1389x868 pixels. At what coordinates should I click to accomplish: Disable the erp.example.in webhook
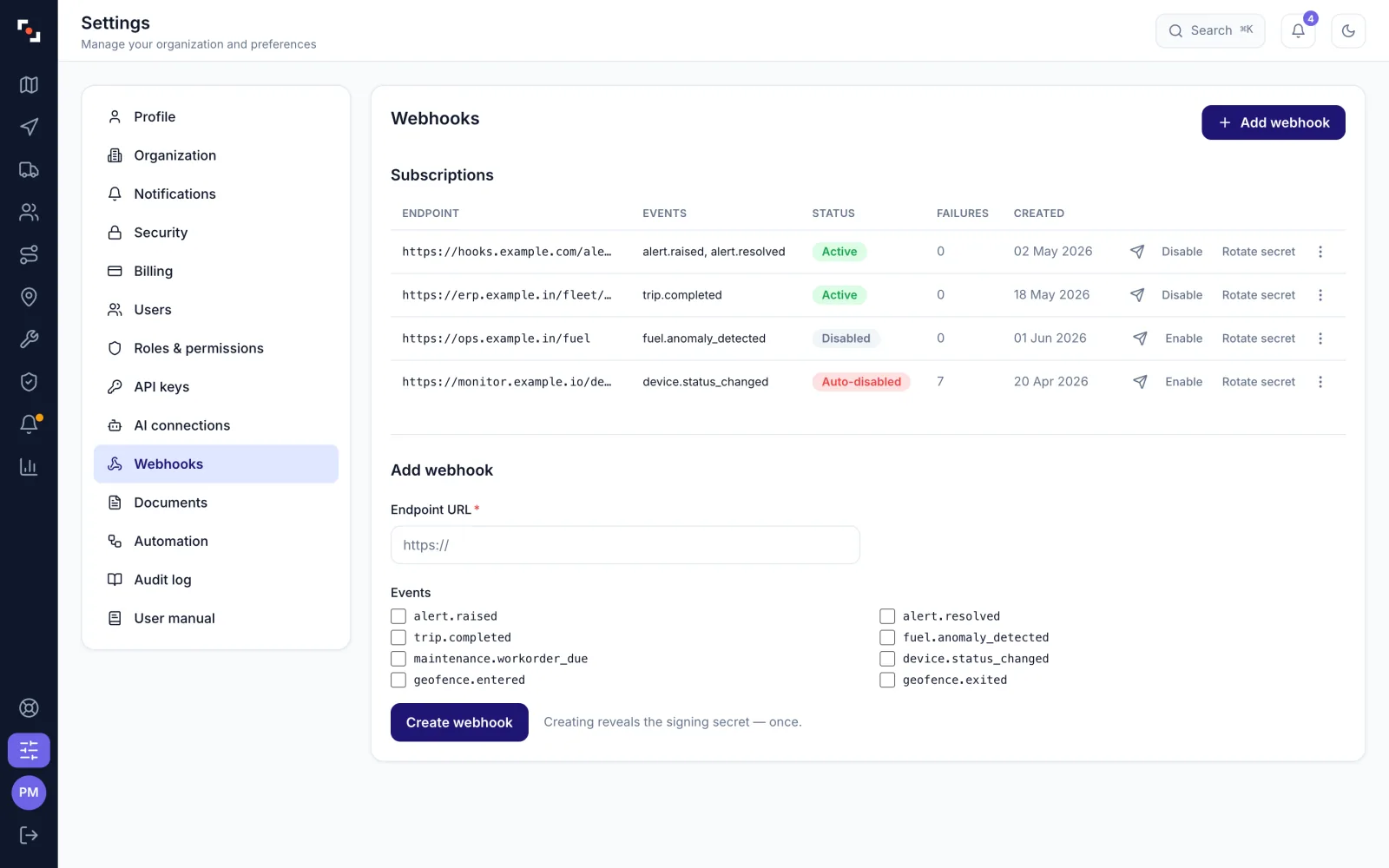click(x=1182, y=295)
